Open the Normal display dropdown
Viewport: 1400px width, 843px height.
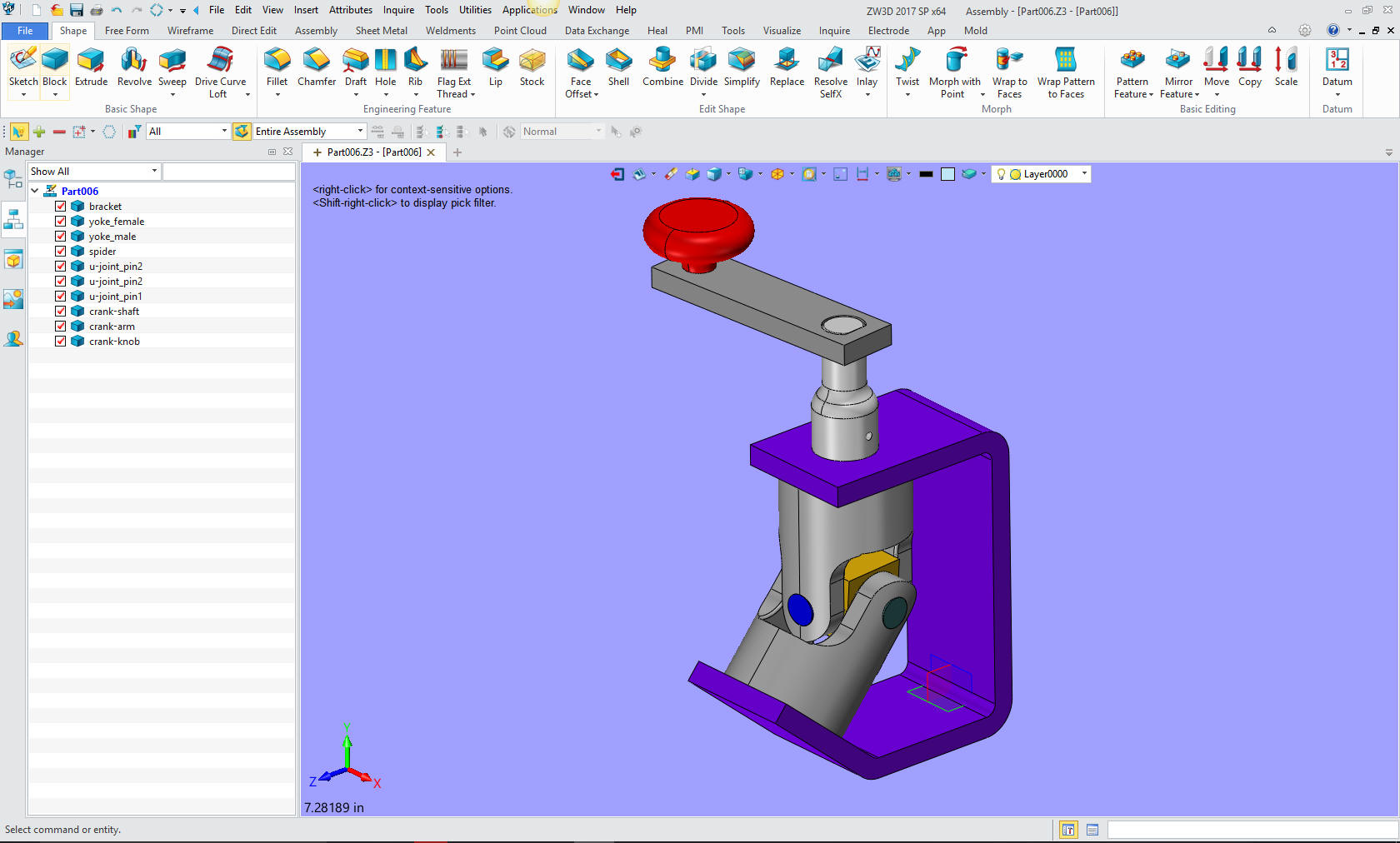point(597,131)
